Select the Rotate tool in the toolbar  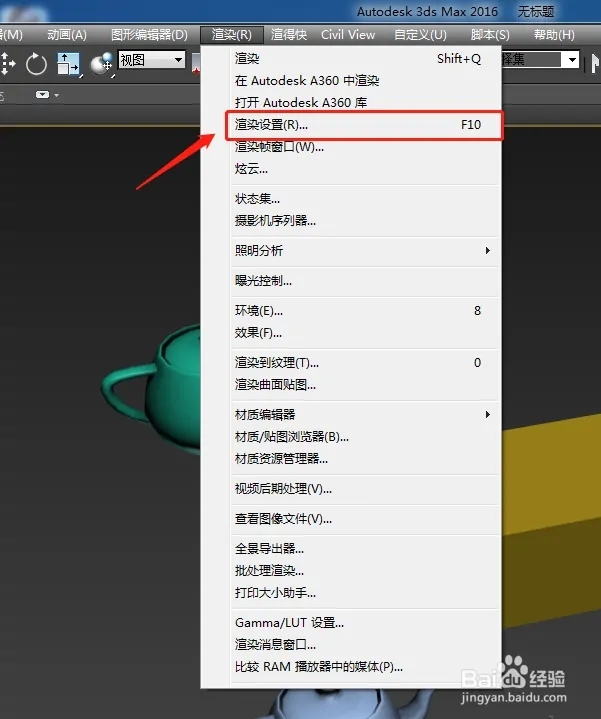click(x=36, y=64)
